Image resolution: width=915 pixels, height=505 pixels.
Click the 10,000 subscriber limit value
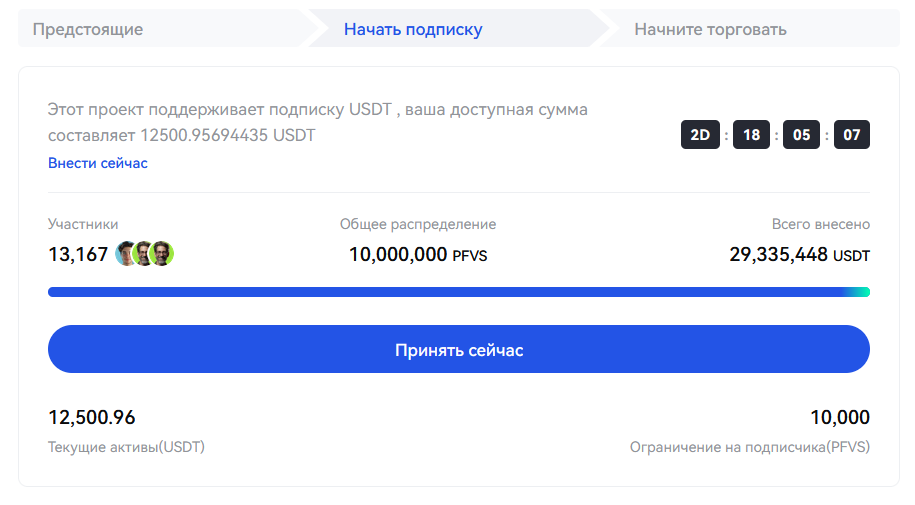coord(840,418)
